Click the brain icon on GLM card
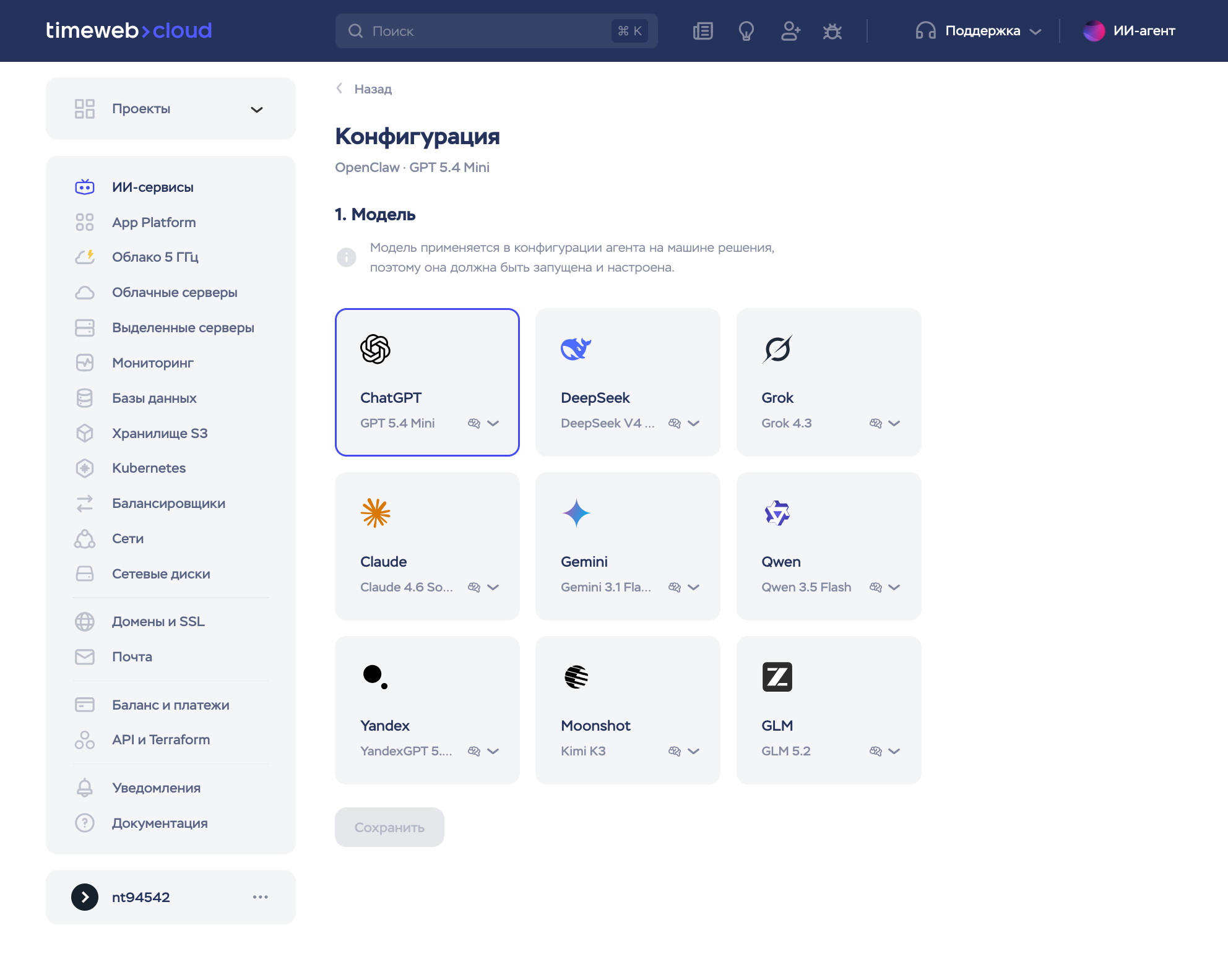 (876, 751)
